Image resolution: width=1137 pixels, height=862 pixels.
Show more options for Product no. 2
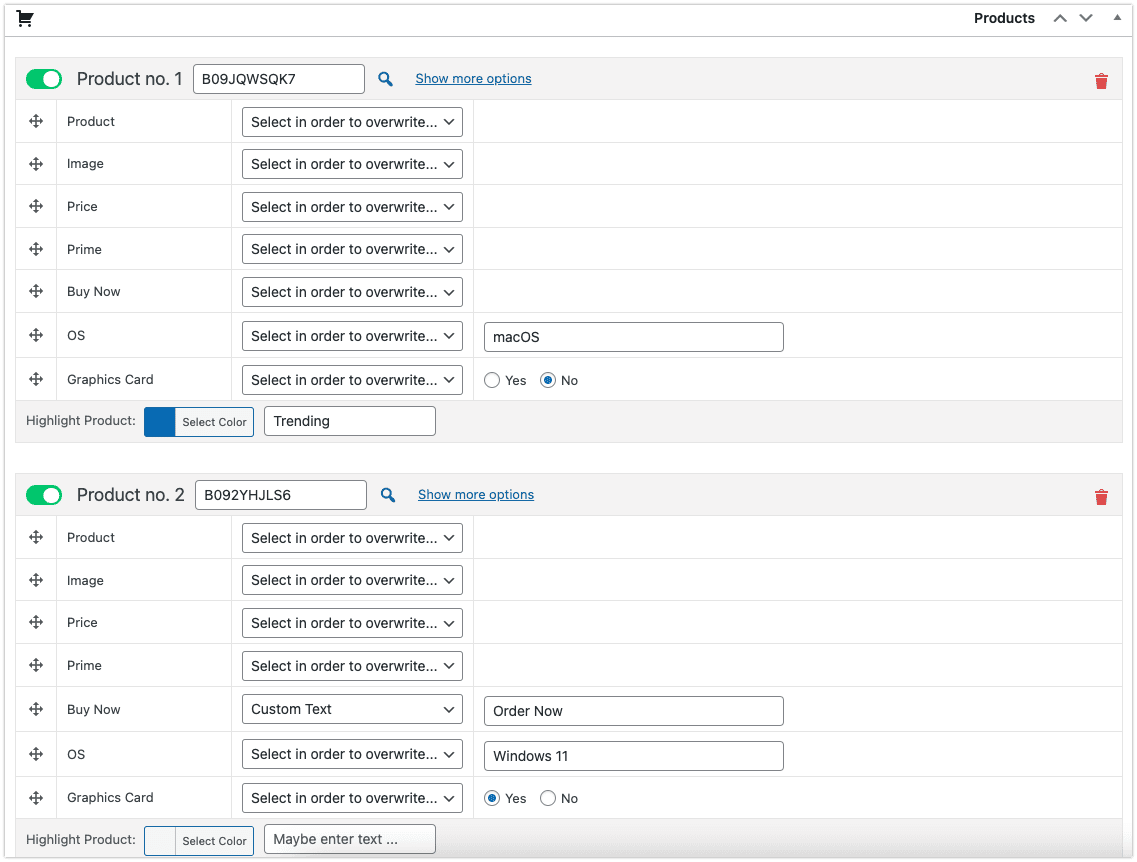(476, 495)
